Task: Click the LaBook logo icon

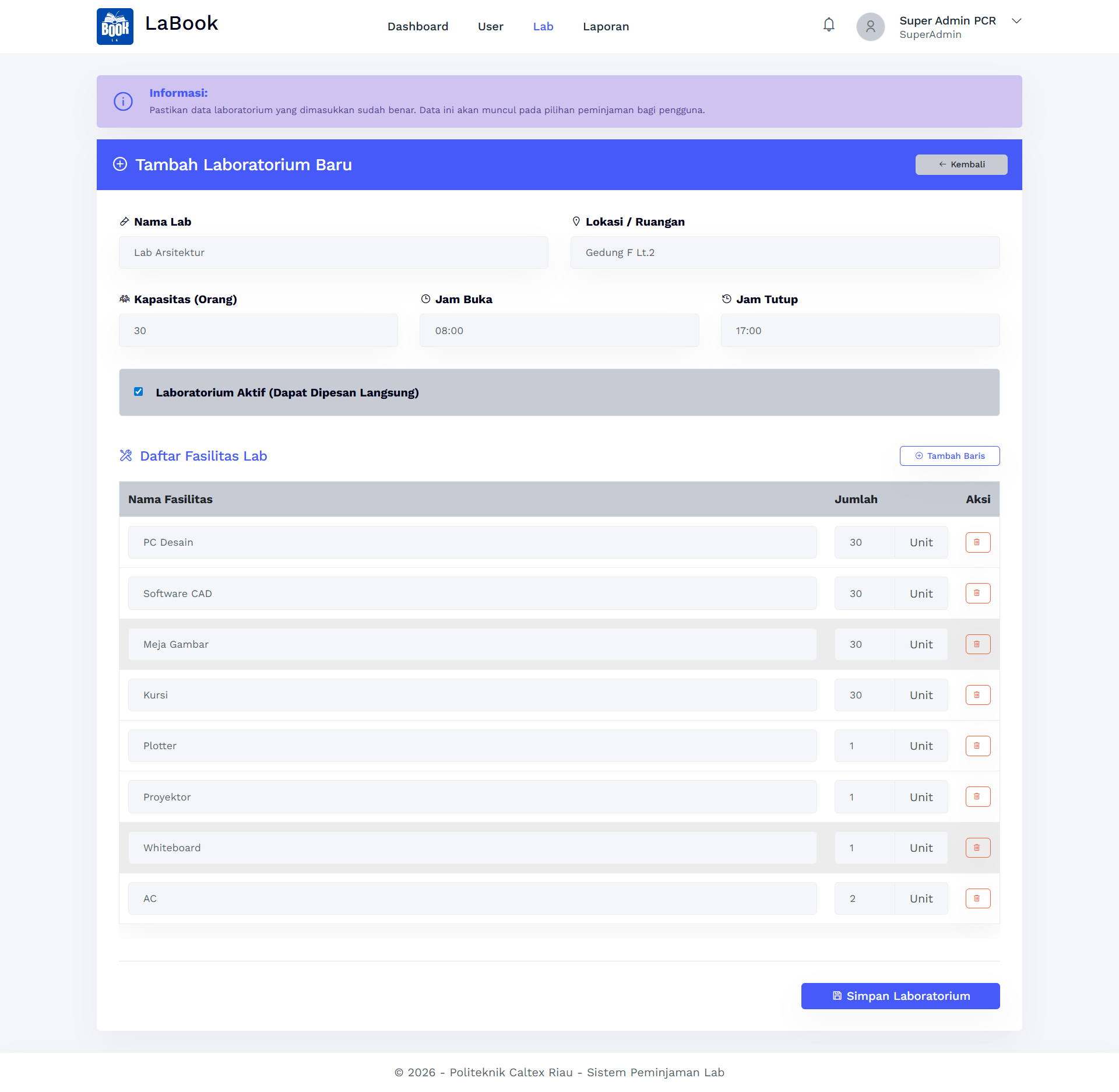Action: (x=115, y=26)
